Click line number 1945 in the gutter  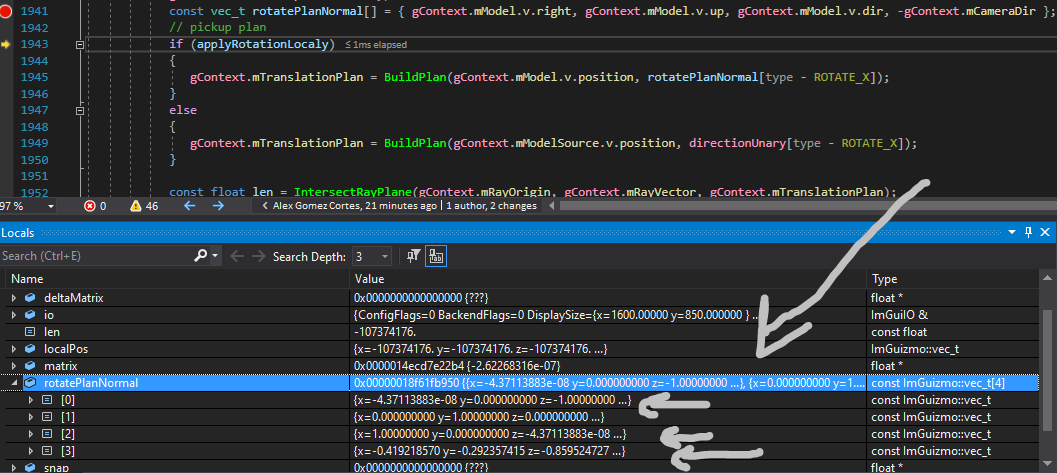(34, 77)
